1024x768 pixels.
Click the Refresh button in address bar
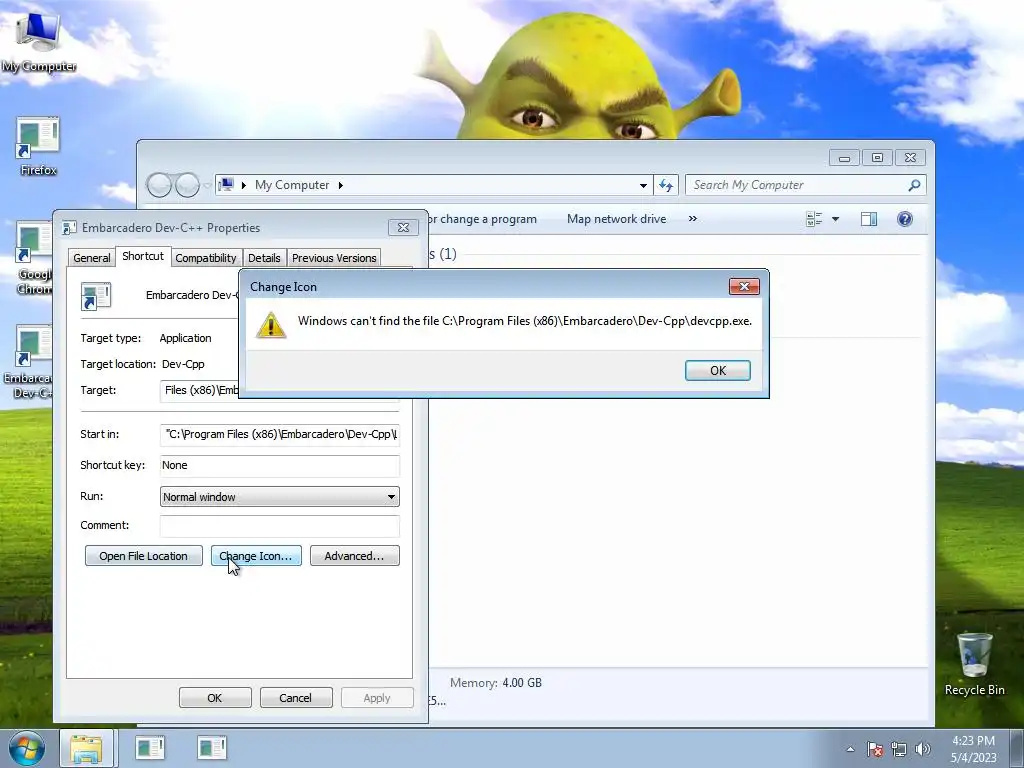point(666,185)
